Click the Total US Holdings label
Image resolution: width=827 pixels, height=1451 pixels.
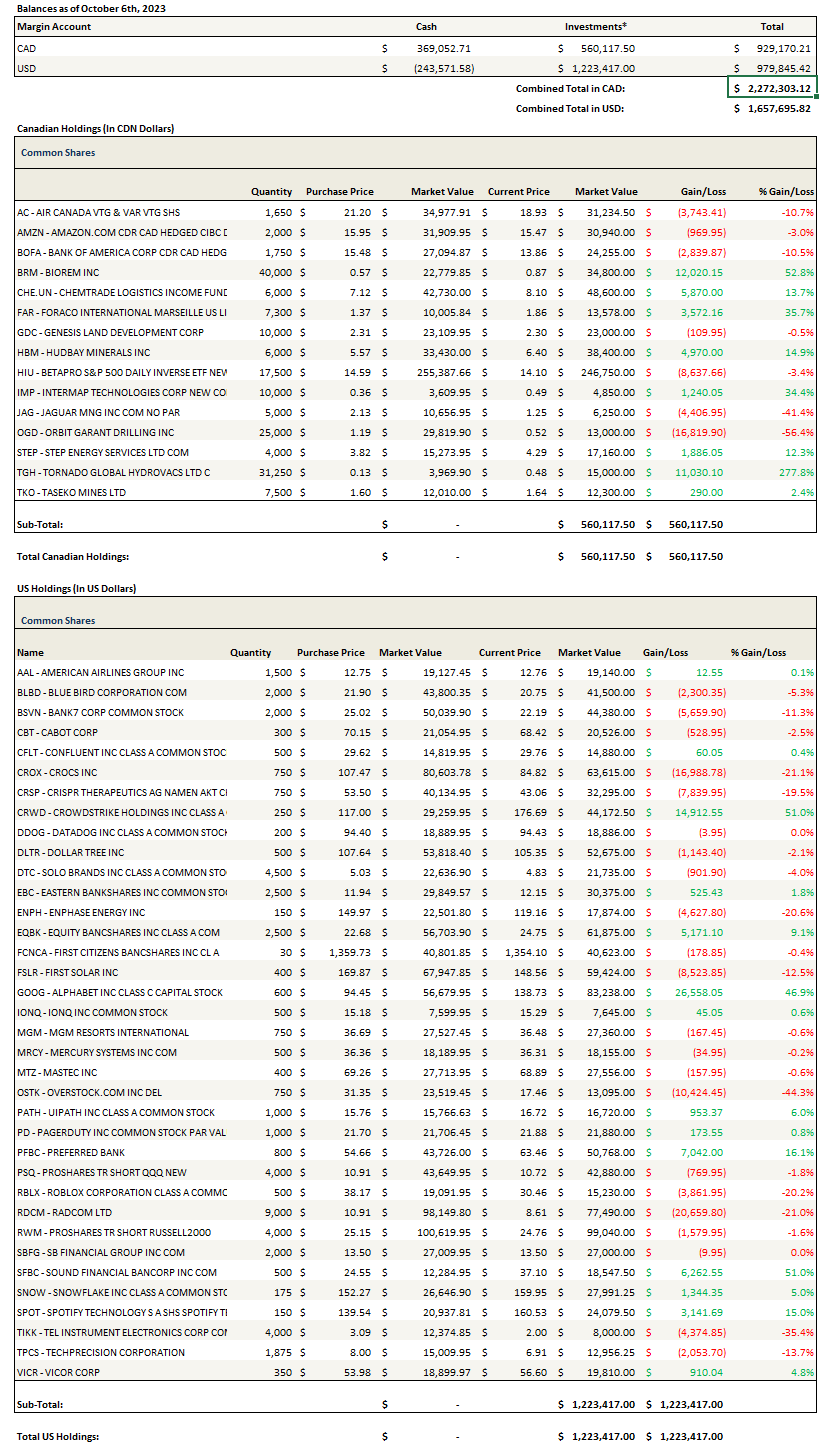[x=58, y=1436]
